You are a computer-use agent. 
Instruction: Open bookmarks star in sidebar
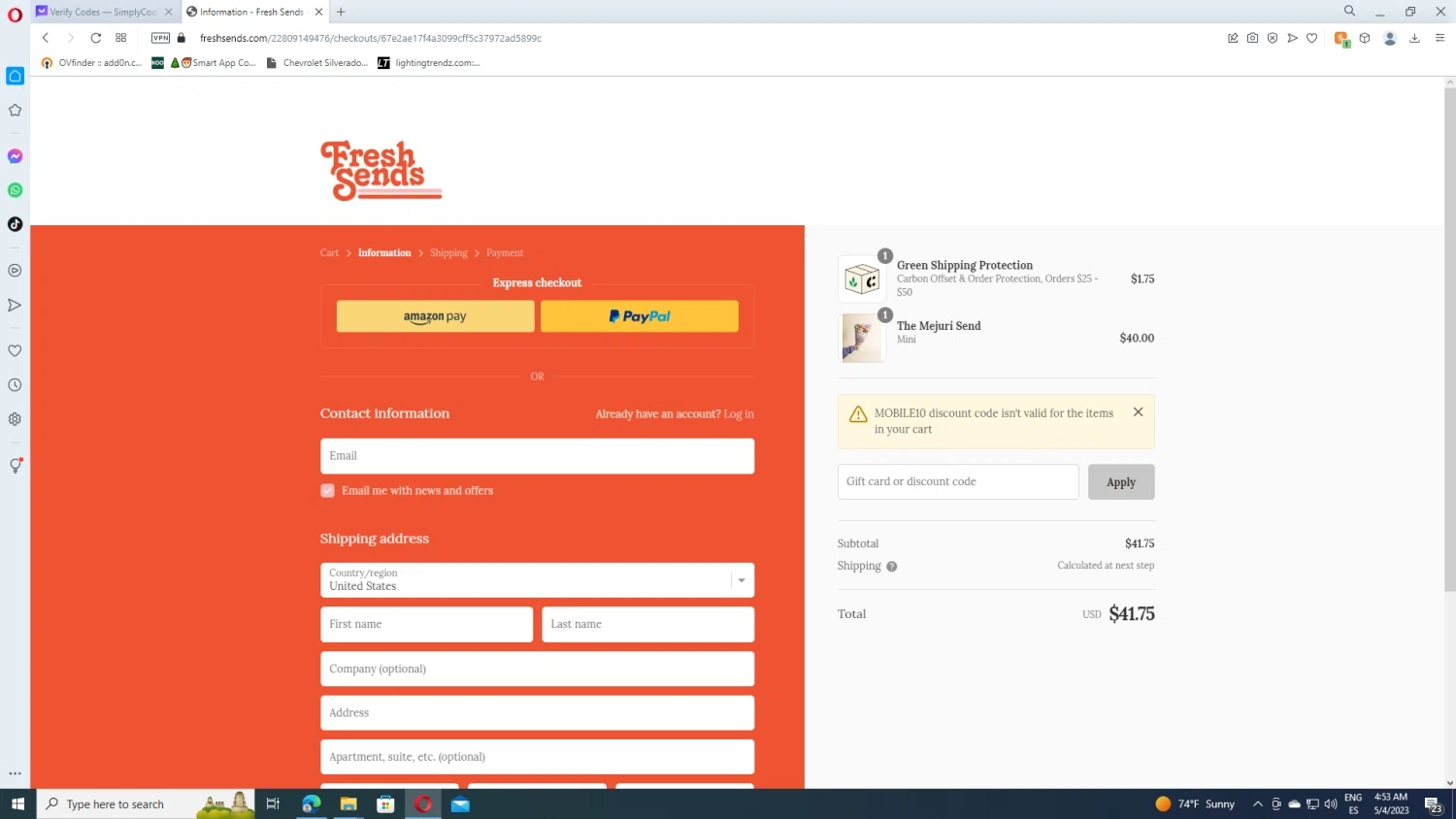[15, 110]
